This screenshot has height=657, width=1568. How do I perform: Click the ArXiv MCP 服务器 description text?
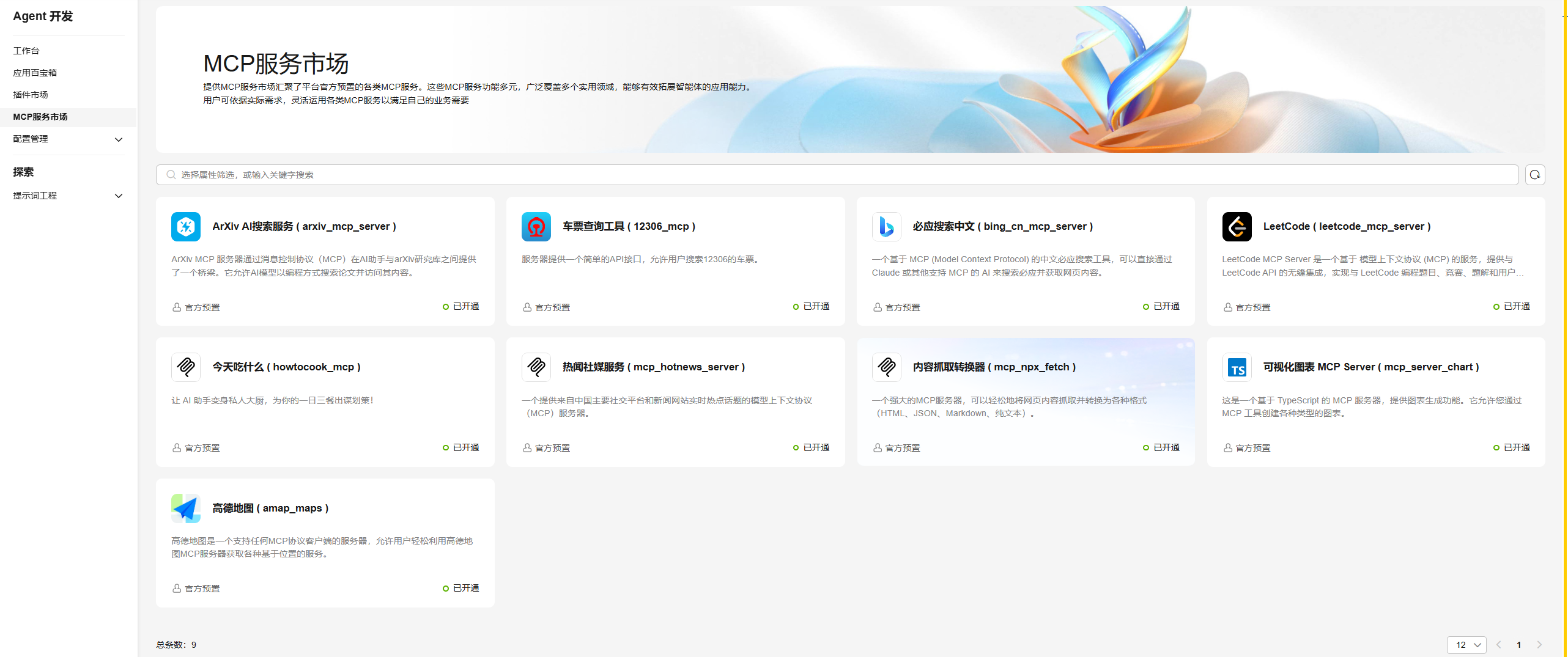(324, 266)
